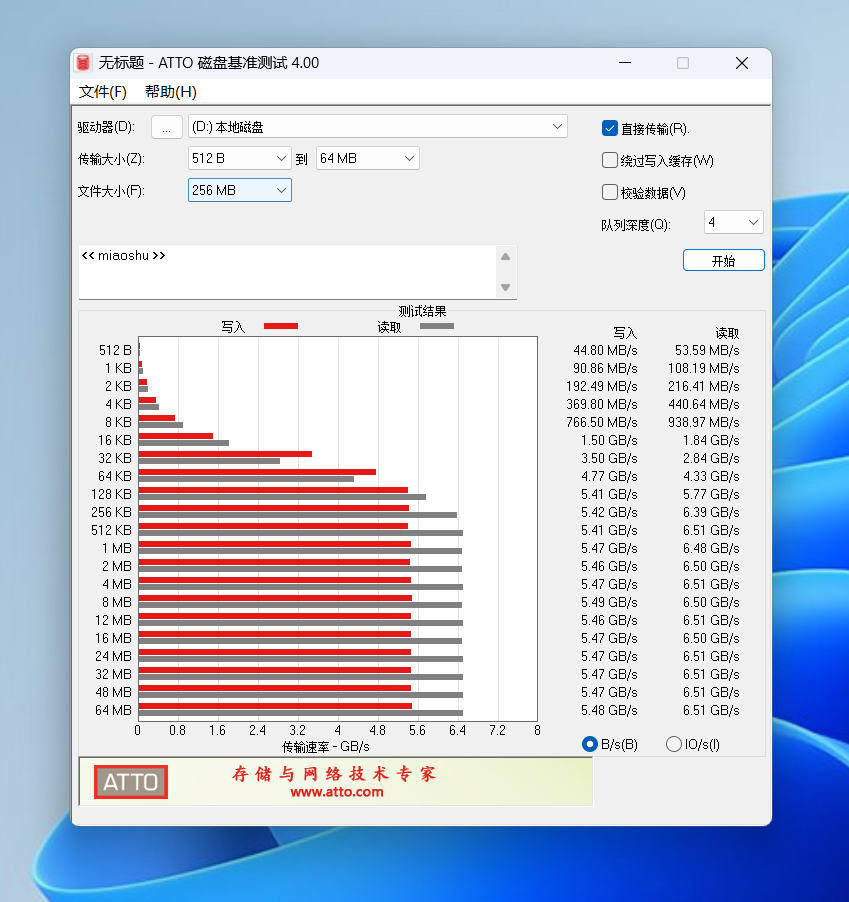Click the 1 KB write value 90.86 MB/s

pos(605,368)
